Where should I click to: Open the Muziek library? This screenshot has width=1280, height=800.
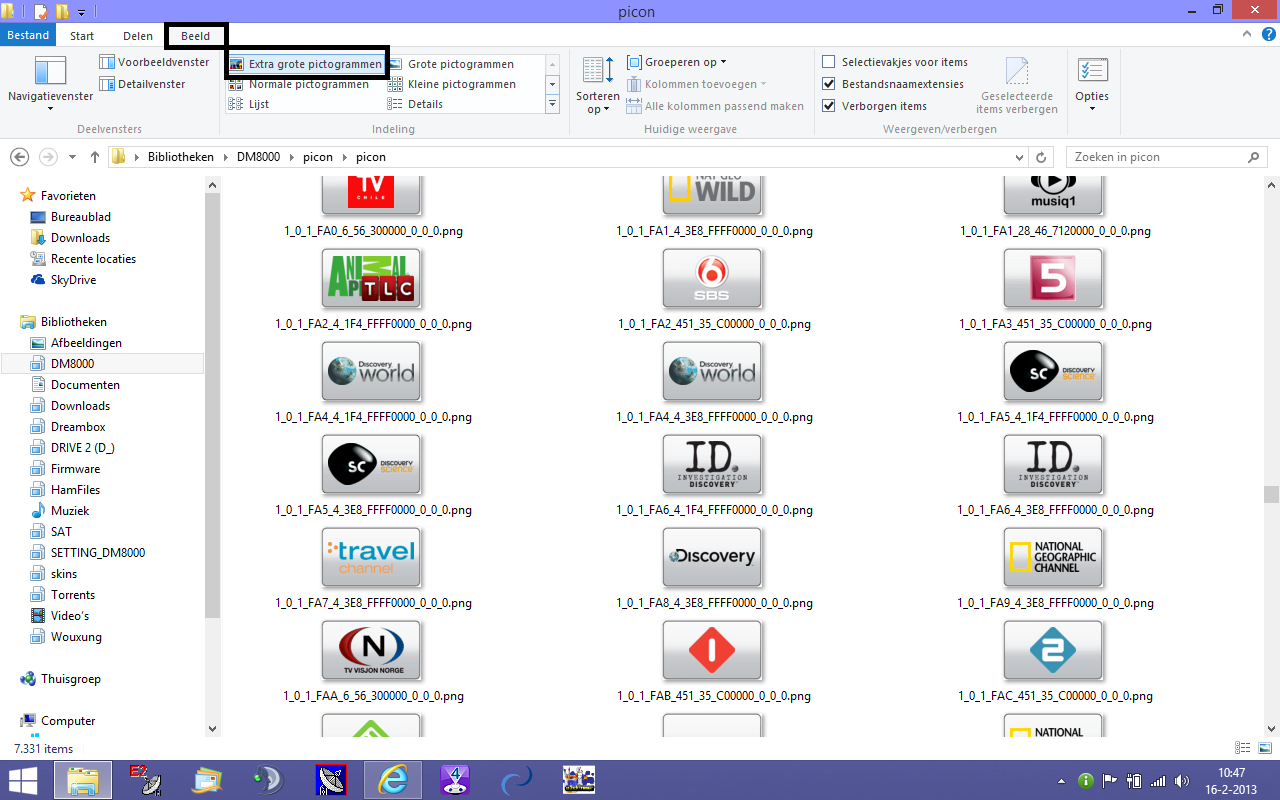coord(70,511)
